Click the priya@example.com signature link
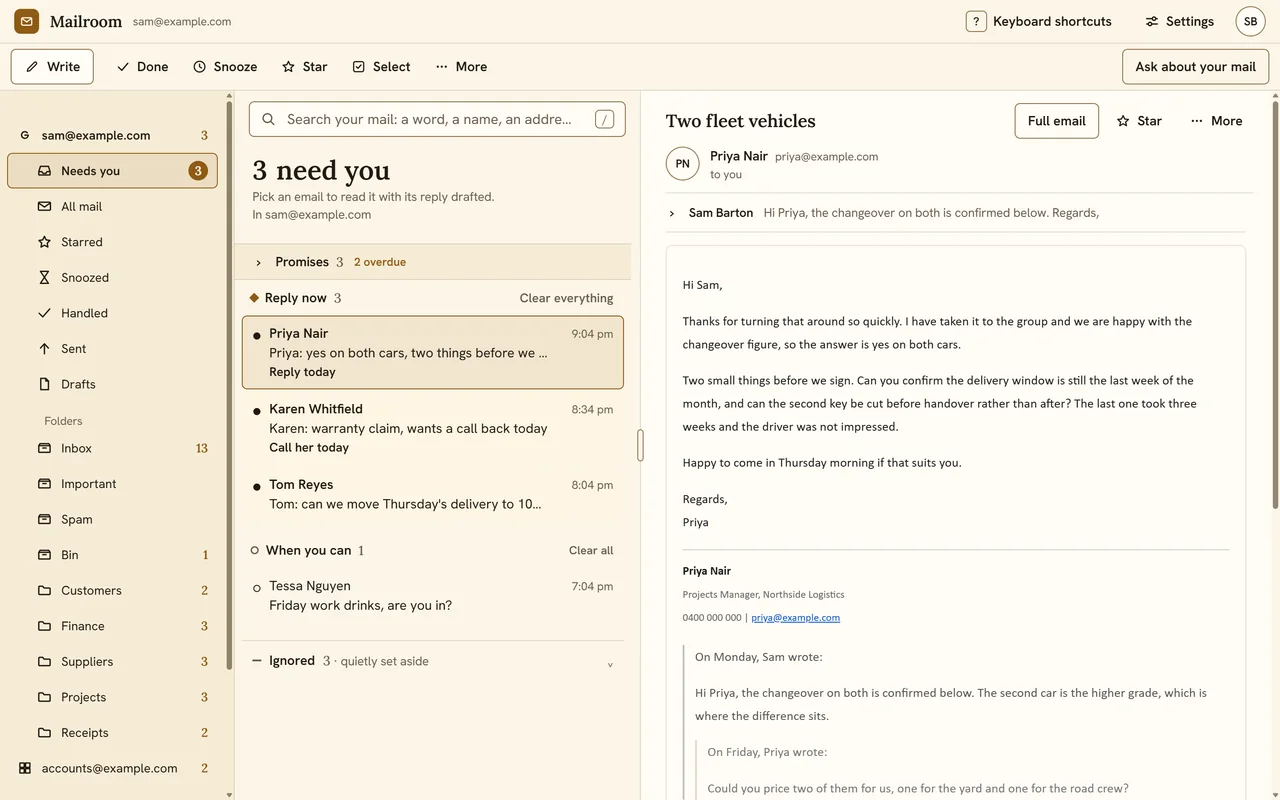The height and width of the screenshot is (800, 1280). point(795,618)
